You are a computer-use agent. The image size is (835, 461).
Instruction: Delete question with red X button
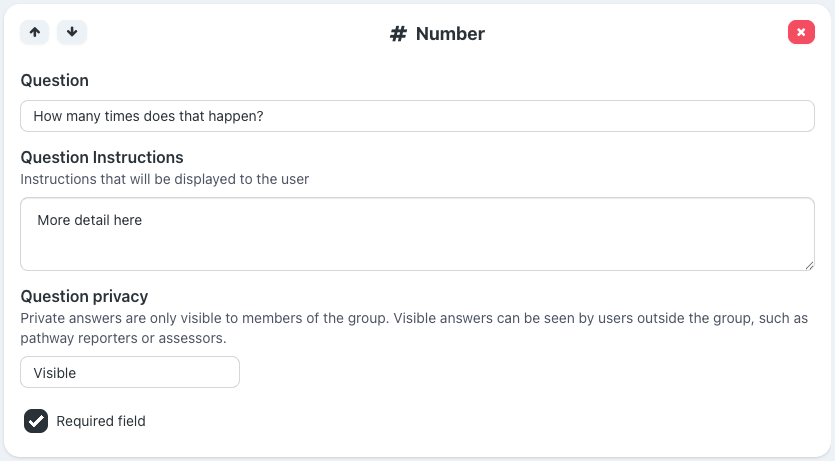(x=801, y=32)
